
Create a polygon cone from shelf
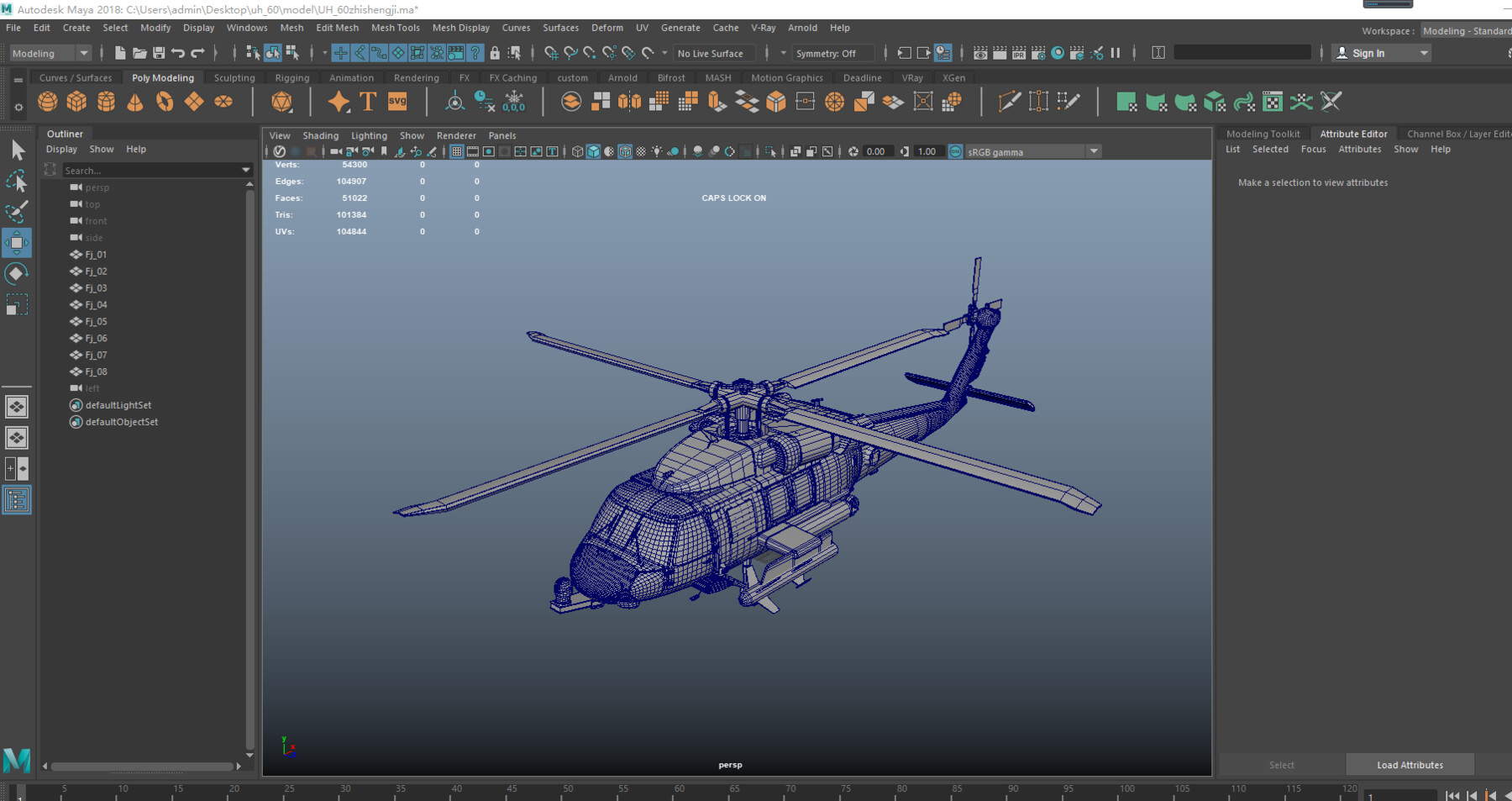point(135,103)
